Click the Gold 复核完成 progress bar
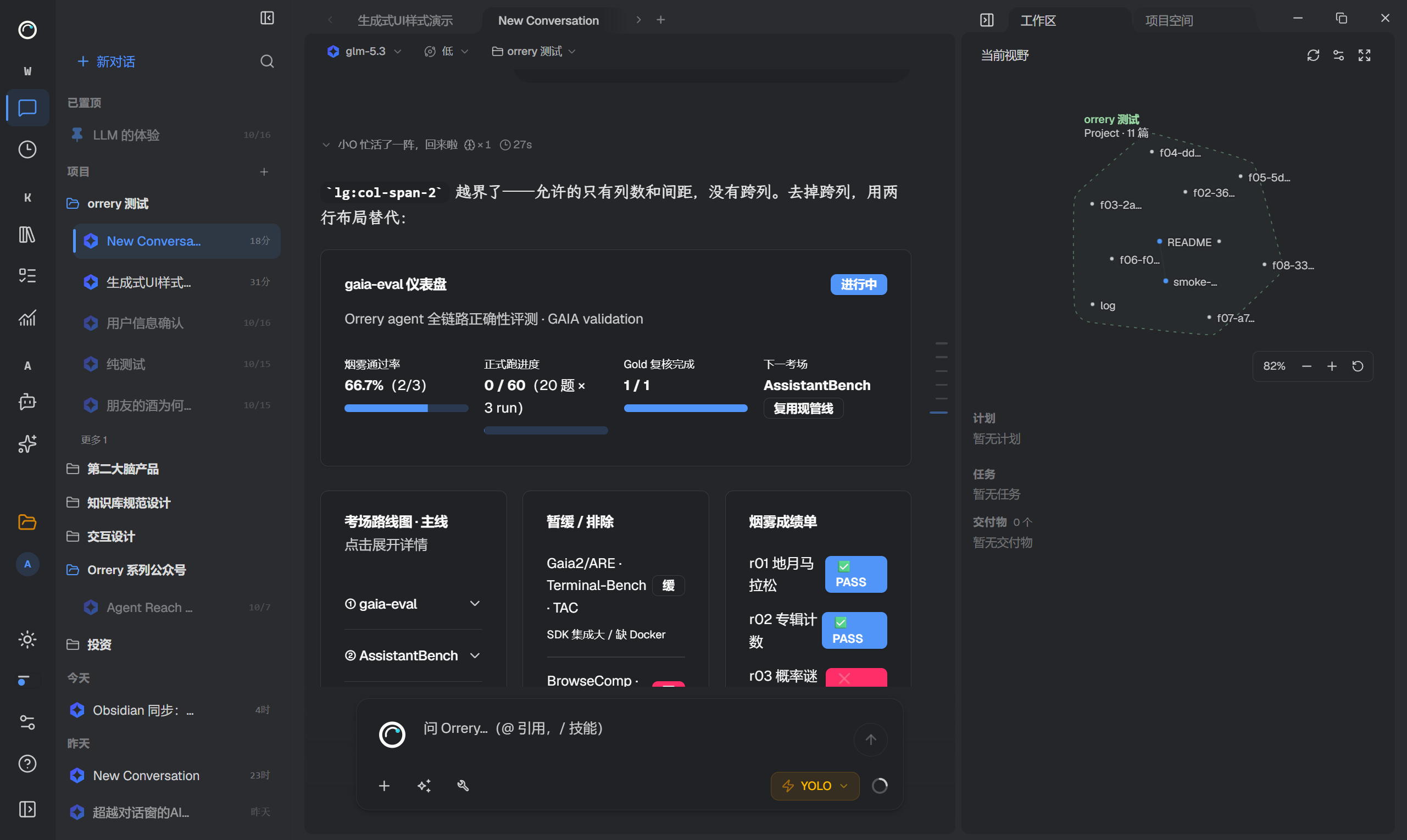1407x840 pixels. click(686, 408)
